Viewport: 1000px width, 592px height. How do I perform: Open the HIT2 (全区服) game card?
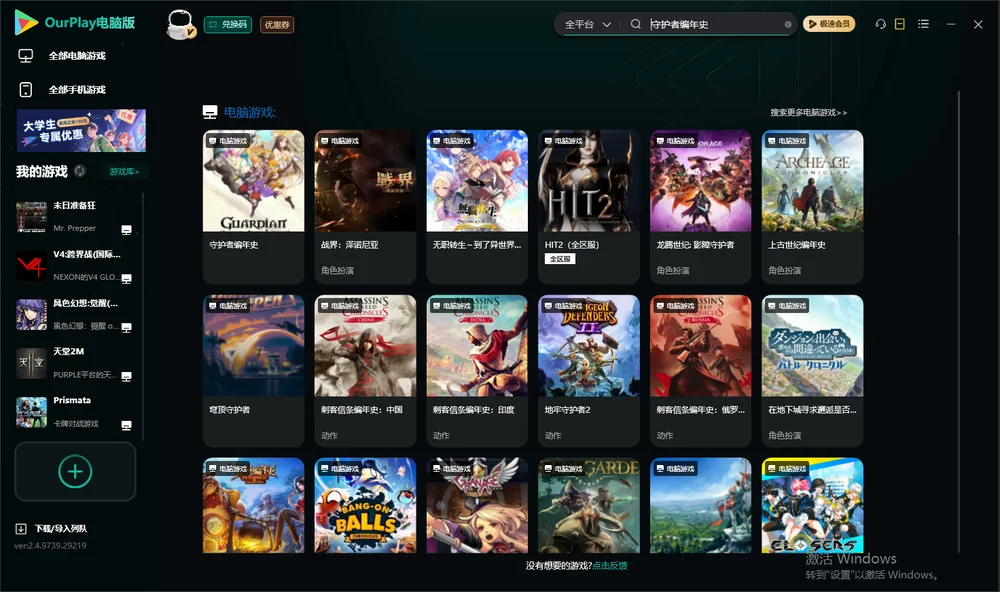(589, 207)
